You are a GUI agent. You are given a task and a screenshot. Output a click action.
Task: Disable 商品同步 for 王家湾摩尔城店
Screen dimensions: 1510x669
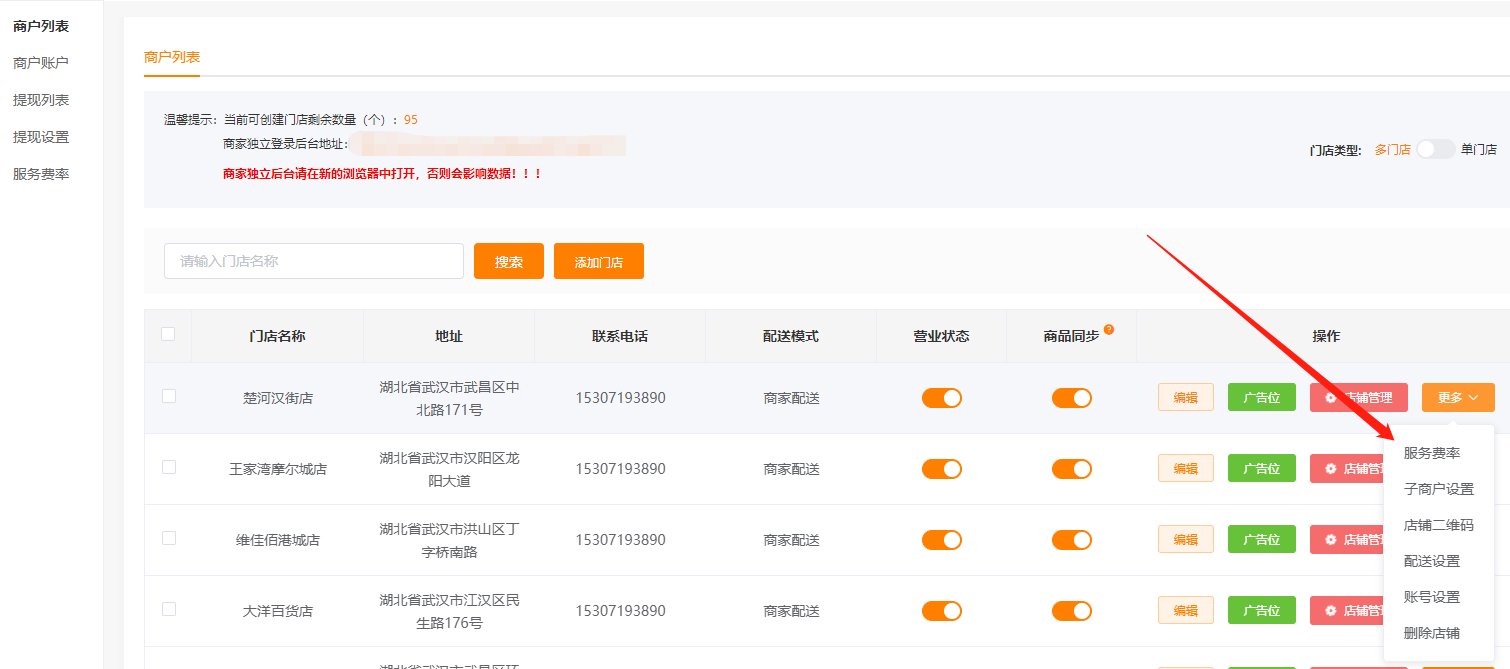[x=1071, y=469]
